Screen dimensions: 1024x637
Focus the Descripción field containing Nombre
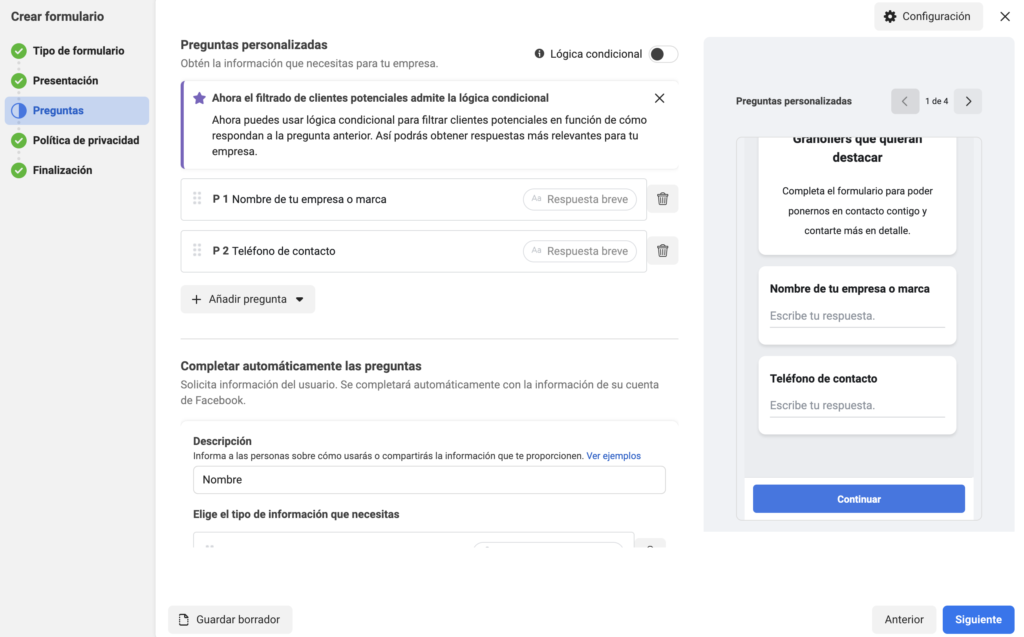click(429, 480)
